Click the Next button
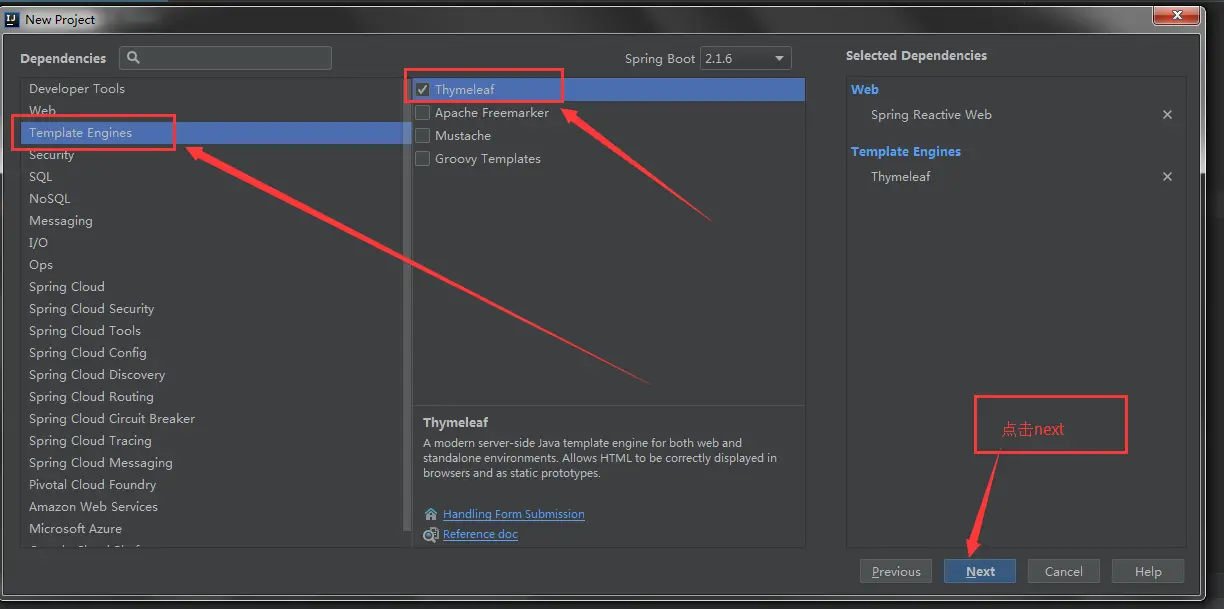The width and height of the screenshot is (1224, 609). (x=980, y=572)
